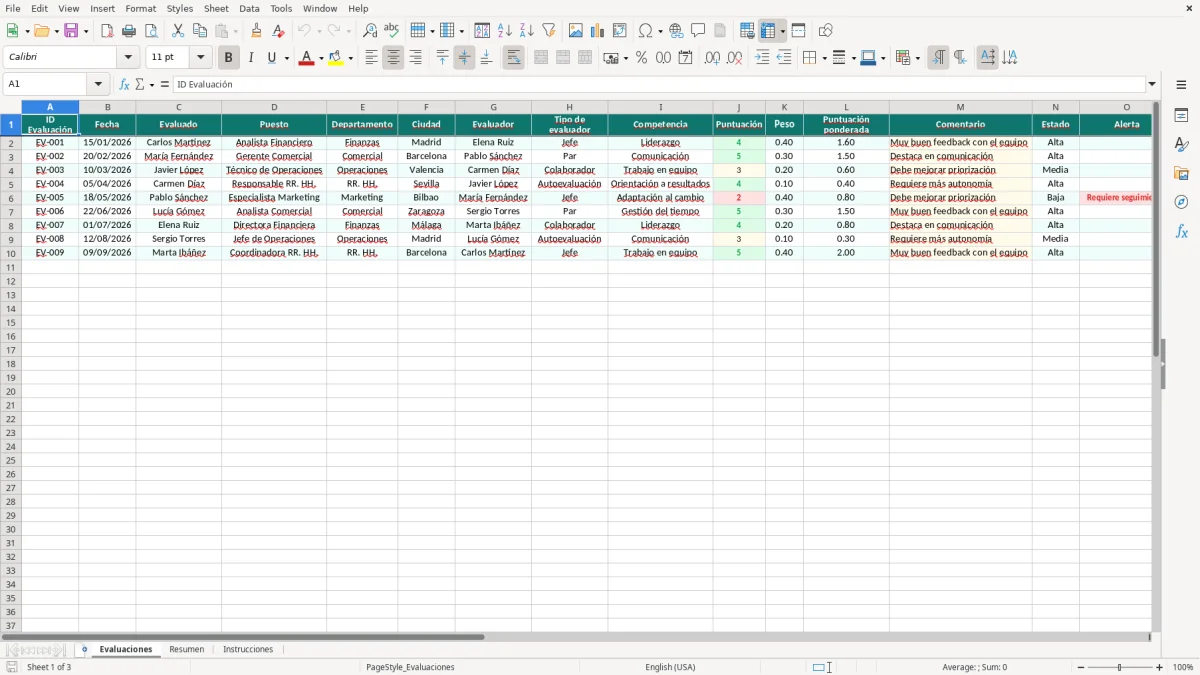Viewport: 1200px width, 675px height.
Task: Toggle Italic formatting
Action: (250, 58)
